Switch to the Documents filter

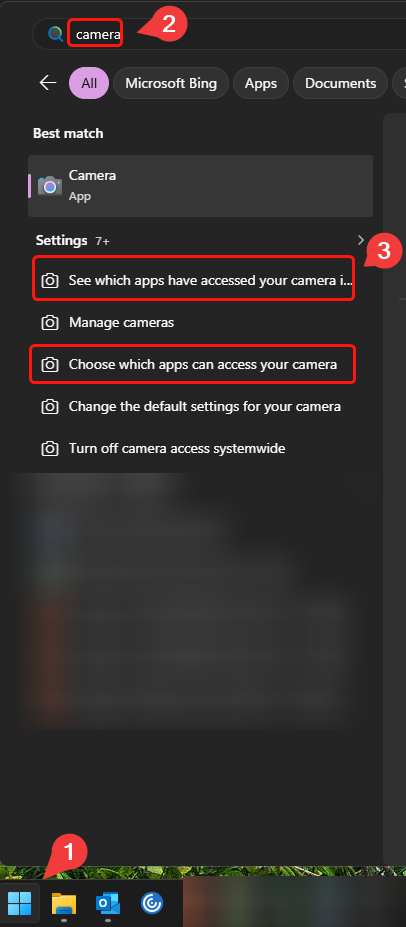pyautogui.click(x=340, y=83)
